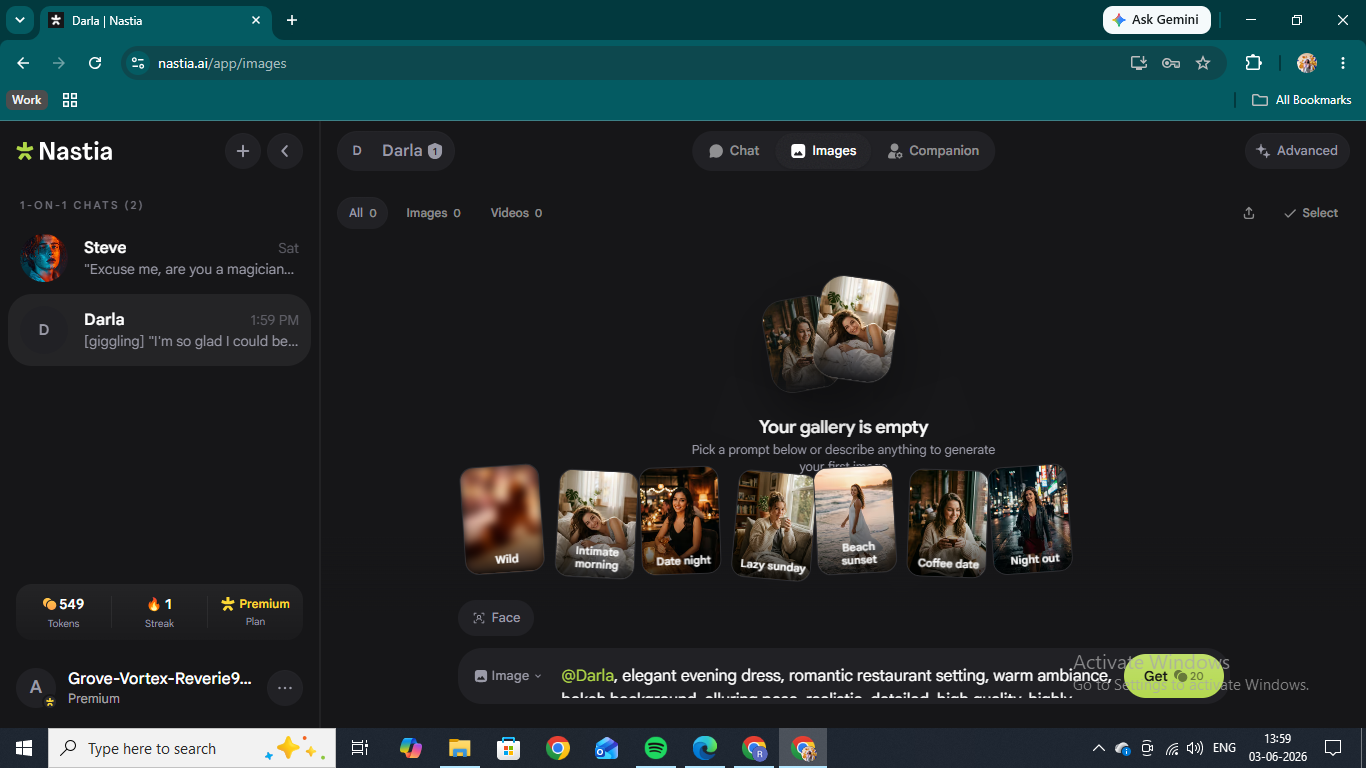Show the All 0 filter
This screenshot has height=768, width=1366.
pos(362,213)
